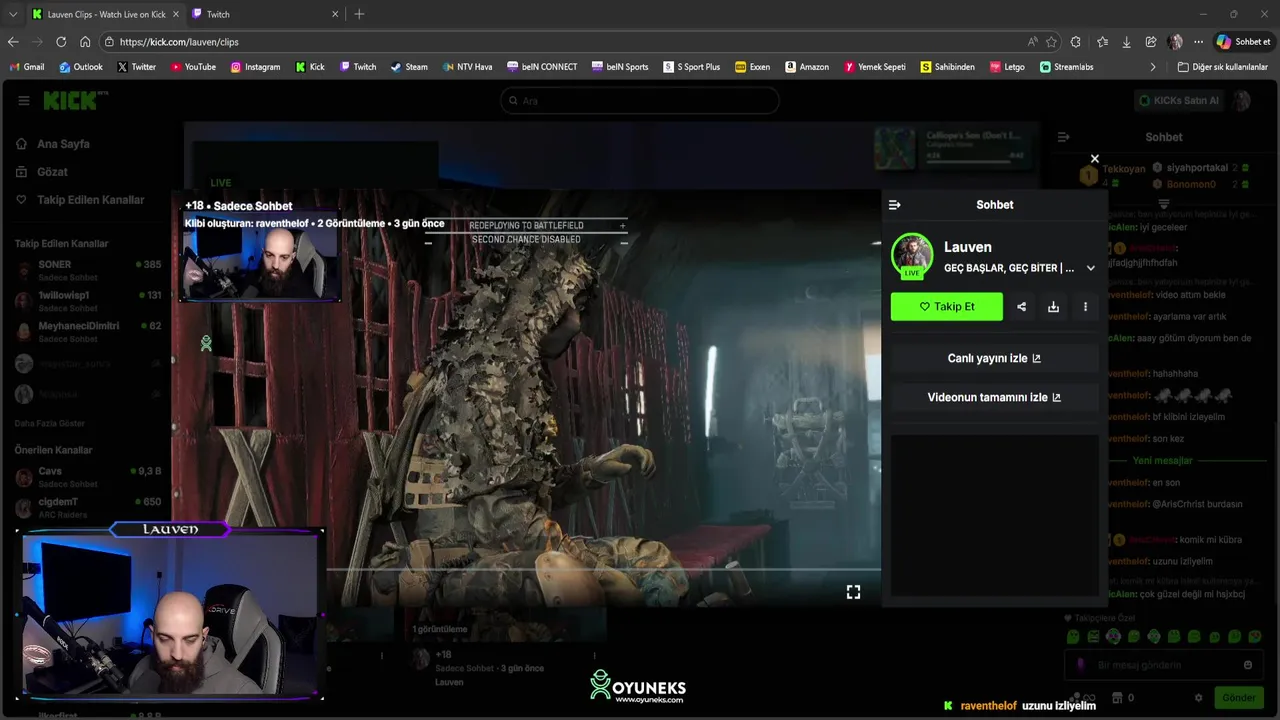Open Steam bookmark
1280x720 pixels.
[409, 67]
